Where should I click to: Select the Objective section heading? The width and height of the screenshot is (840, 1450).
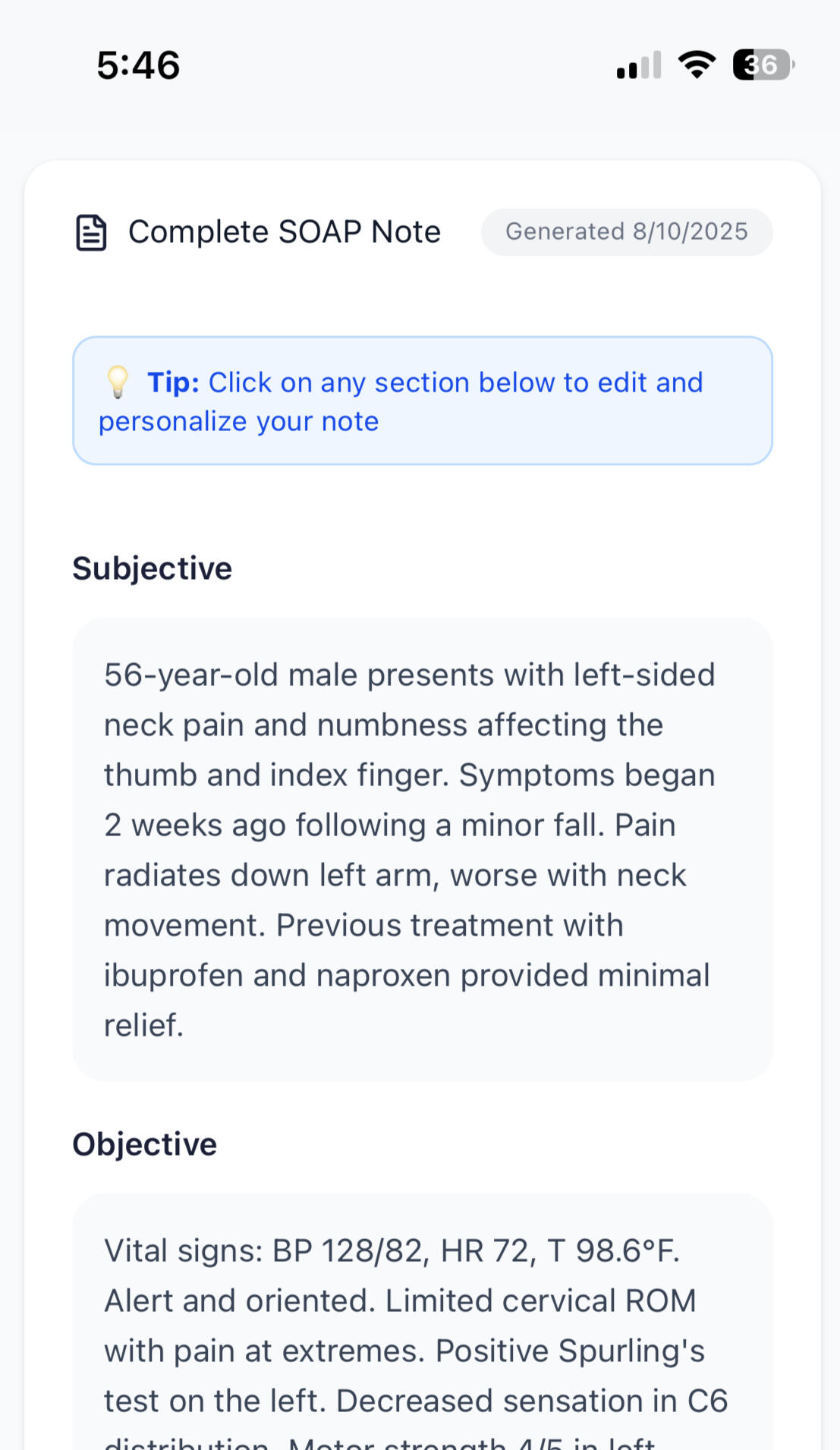tap(144, 1144)
